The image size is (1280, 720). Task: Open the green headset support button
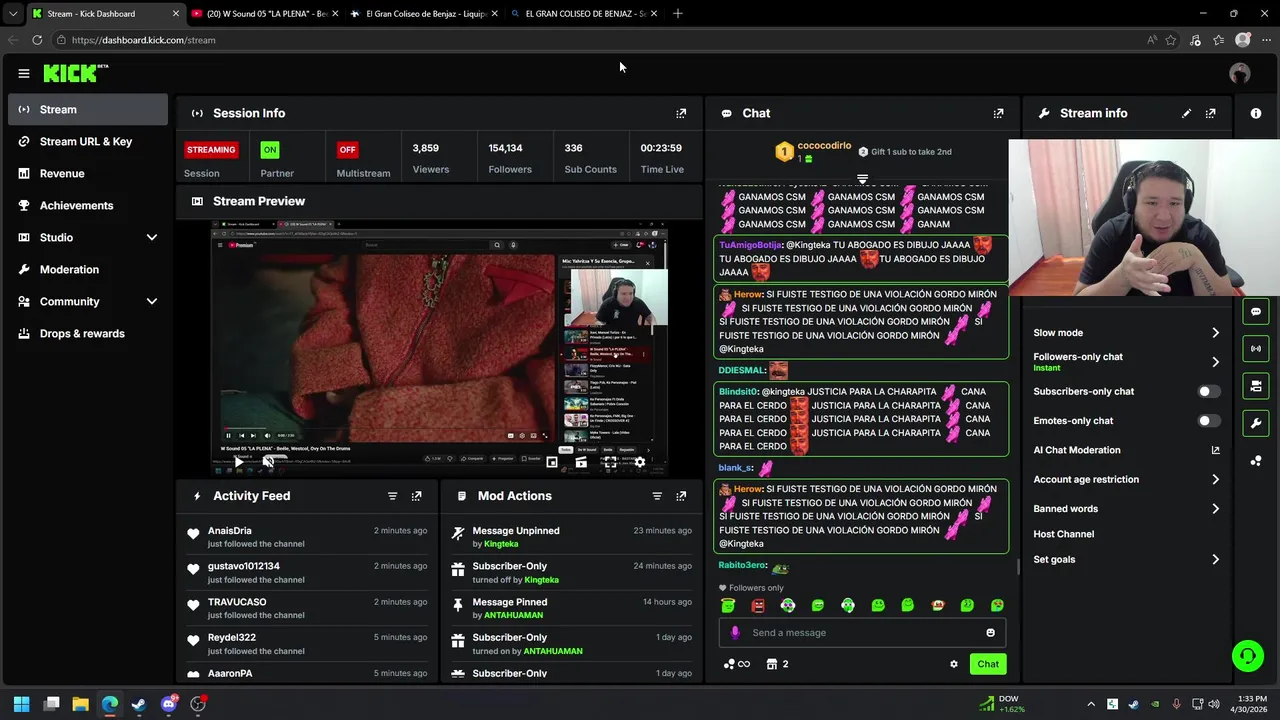(1248, 656)
